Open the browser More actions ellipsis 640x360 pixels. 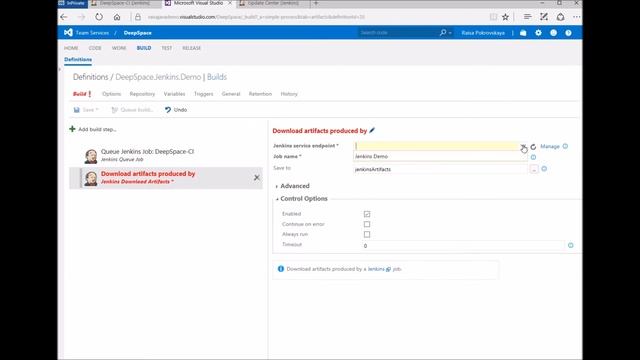tap(576, 17)
